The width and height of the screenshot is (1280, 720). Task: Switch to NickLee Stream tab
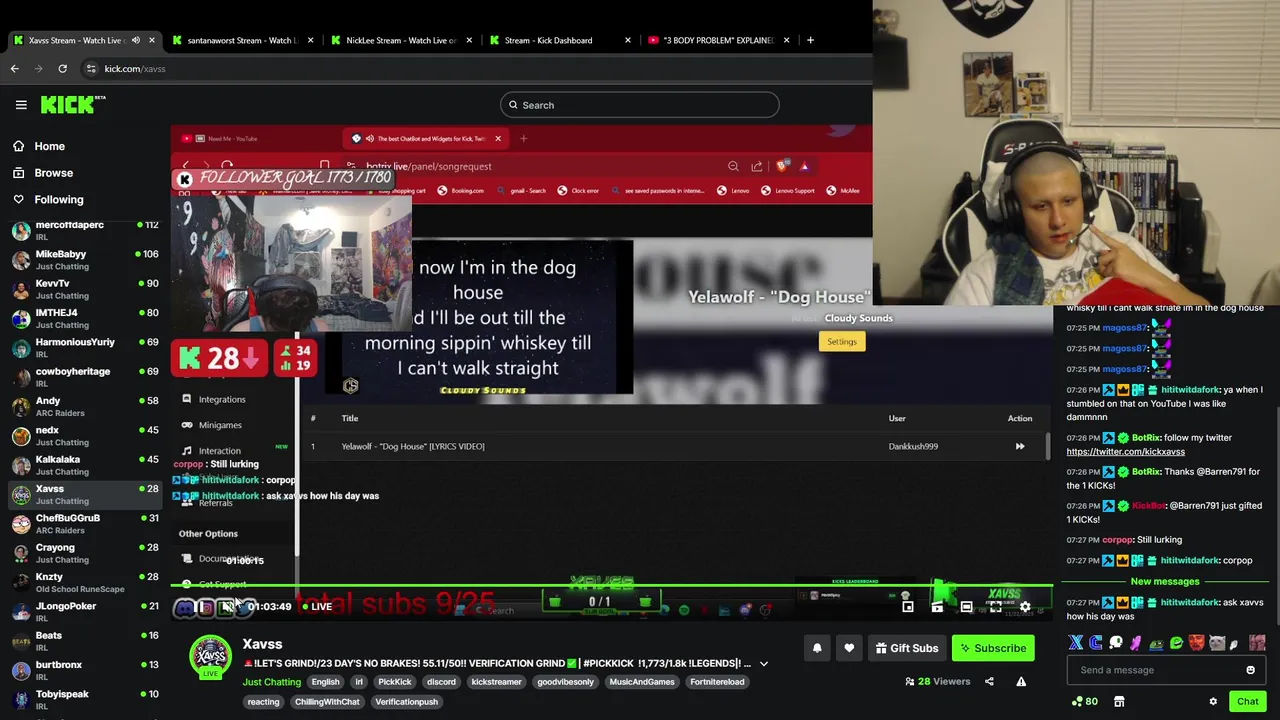401,40
